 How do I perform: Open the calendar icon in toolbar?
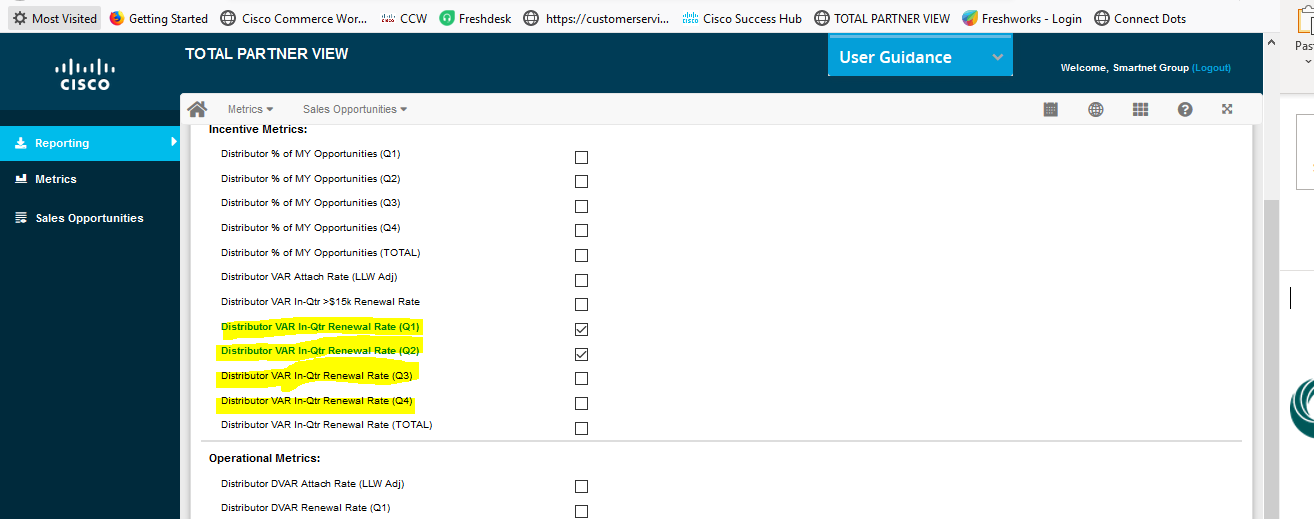[1051, 109]
